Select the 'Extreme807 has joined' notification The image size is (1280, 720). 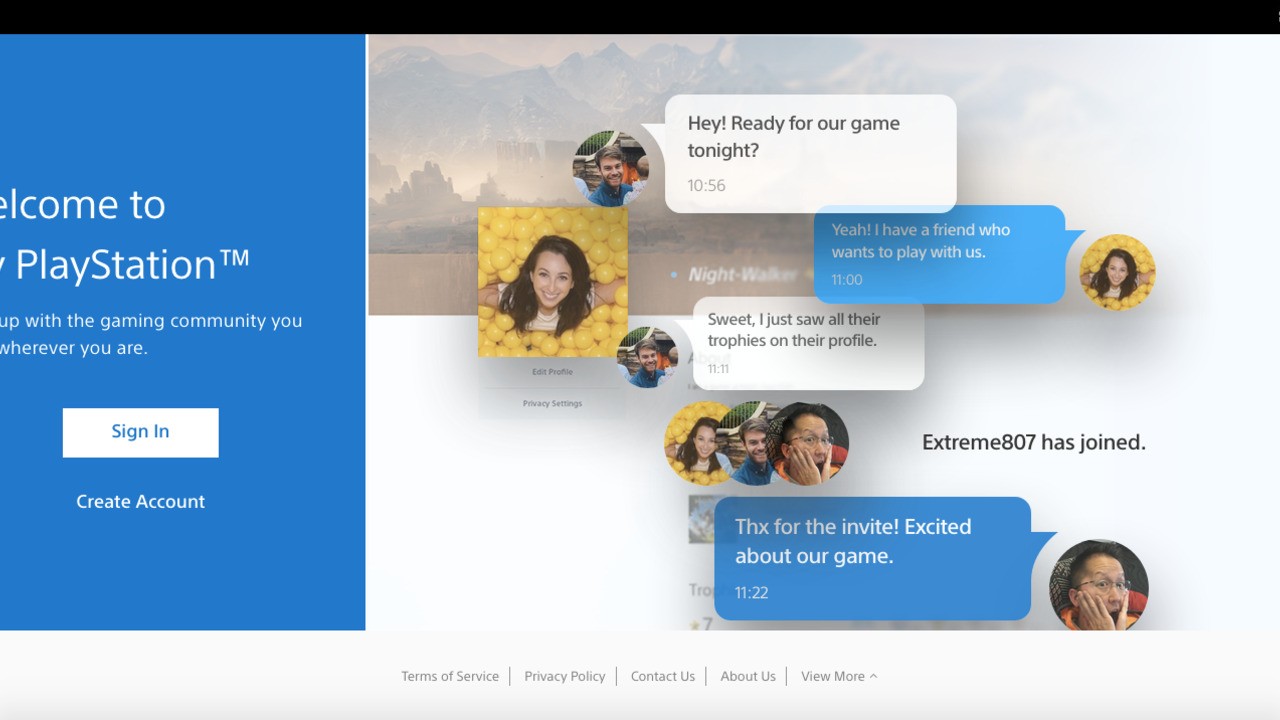(1033, 441)
